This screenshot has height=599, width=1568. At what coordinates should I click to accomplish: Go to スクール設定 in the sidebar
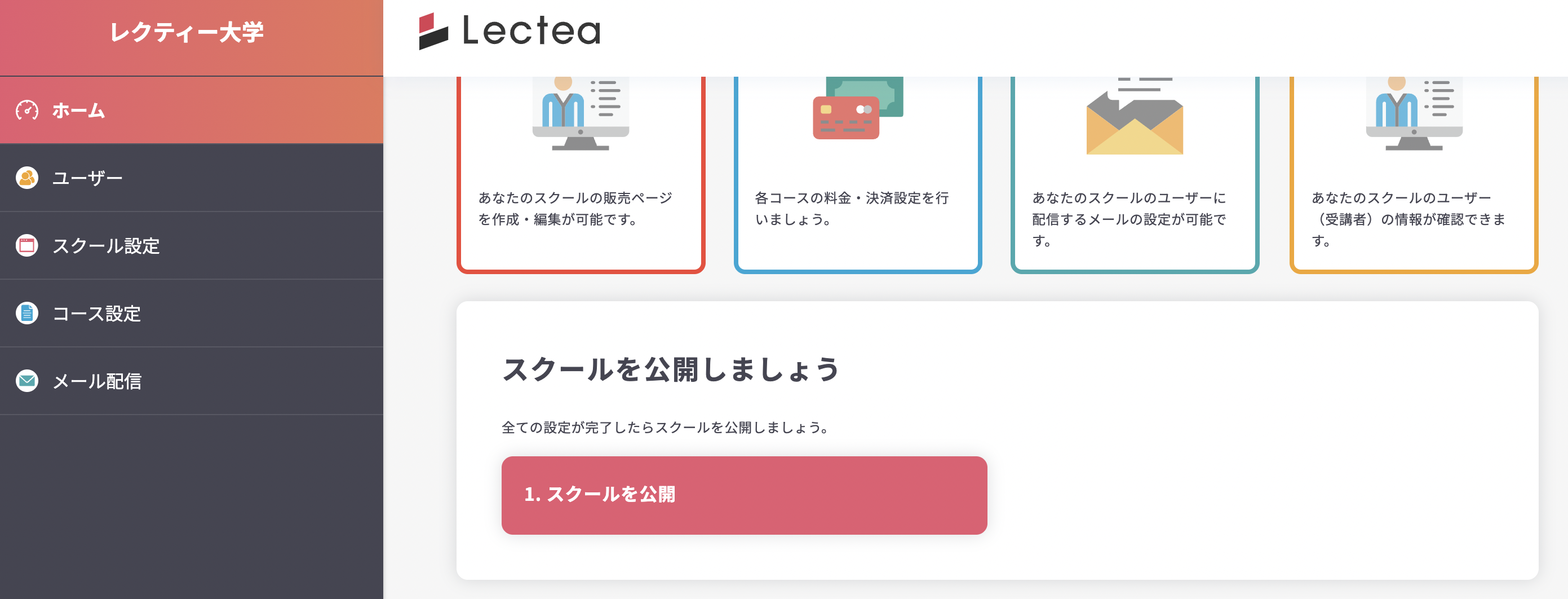point(106,245)
